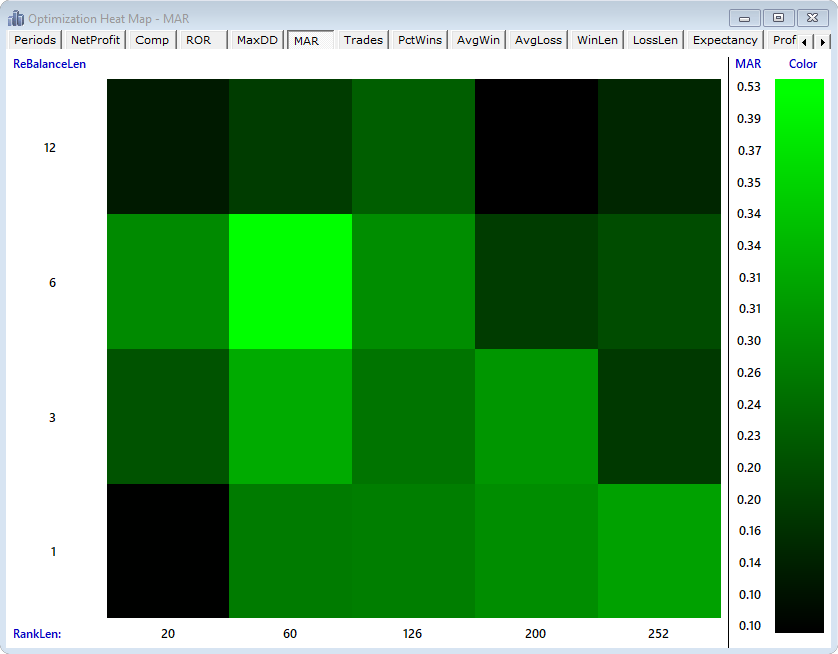Click the cell at RankLen 200, ReBalanceLen 6
This screenshot has width=838, height=654.
coord(537,282)
